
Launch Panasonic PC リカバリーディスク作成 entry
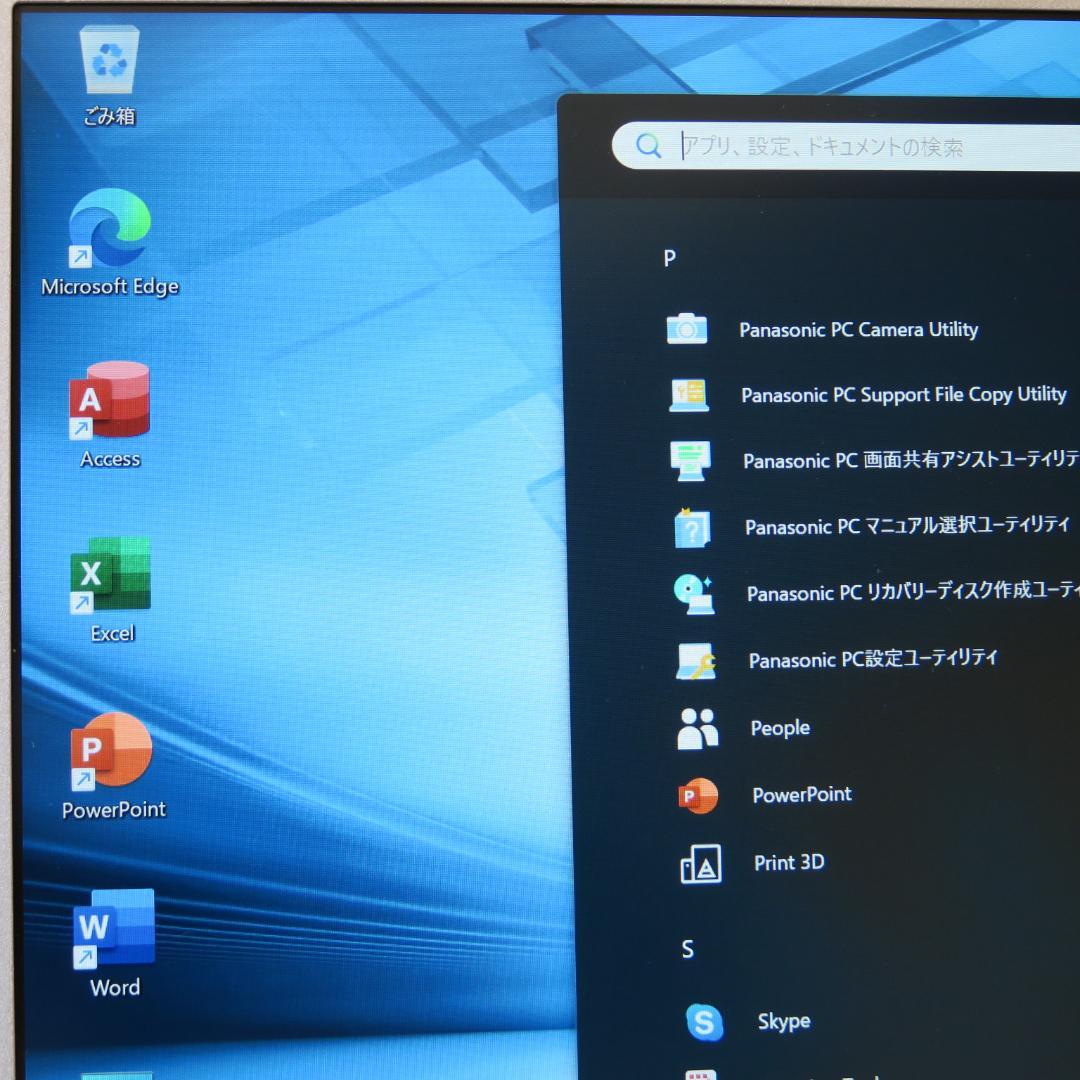point(913,592)
